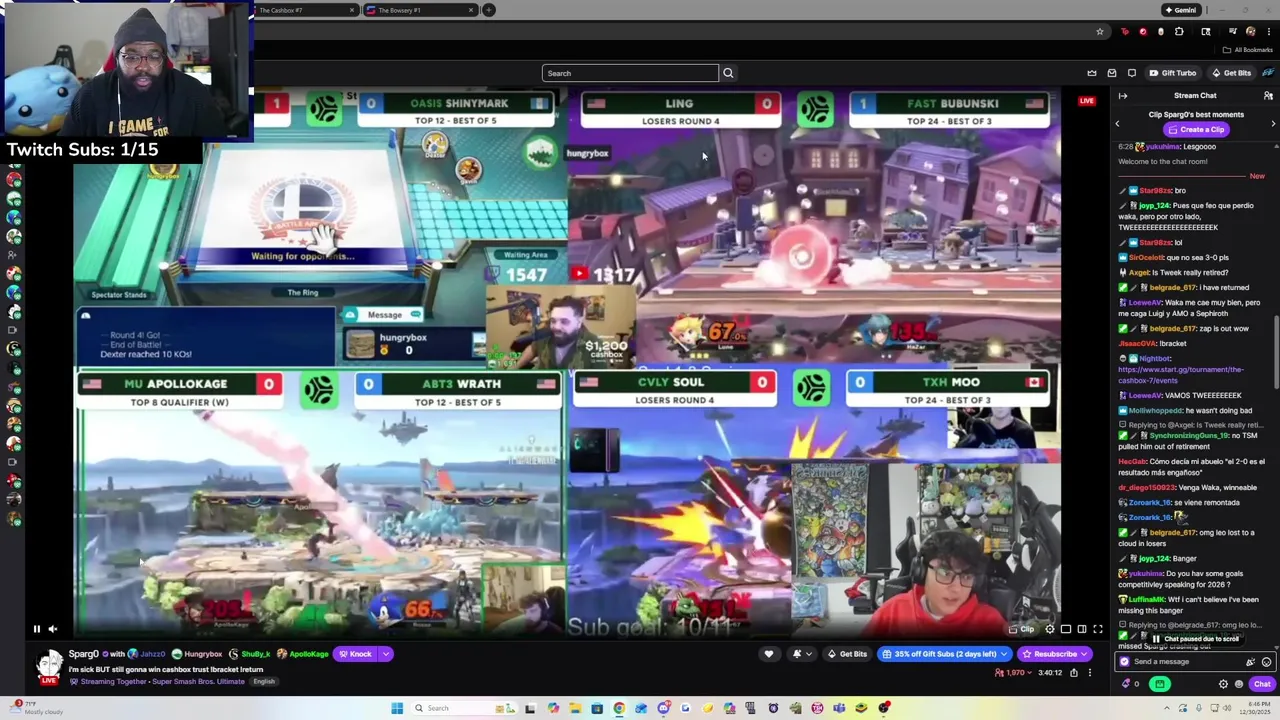Open the mini player mode icon
The height and width of the screenshot is (720, 1280).
(x=1065, y=629)
